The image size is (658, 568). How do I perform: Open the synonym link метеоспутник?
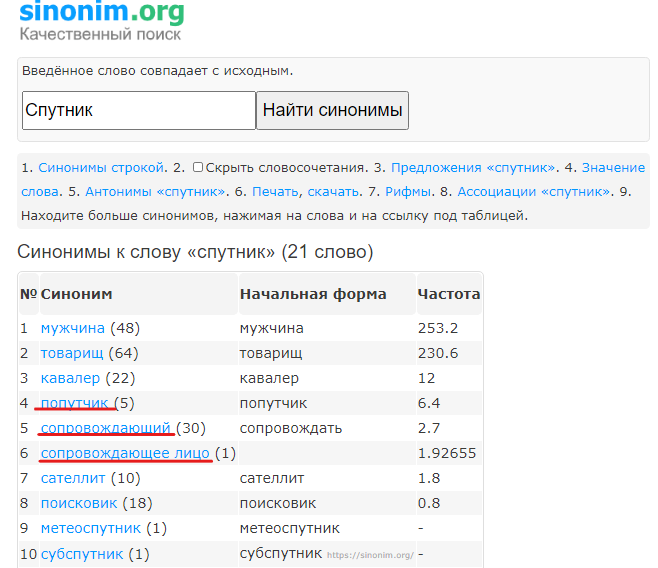coord(91,529)
